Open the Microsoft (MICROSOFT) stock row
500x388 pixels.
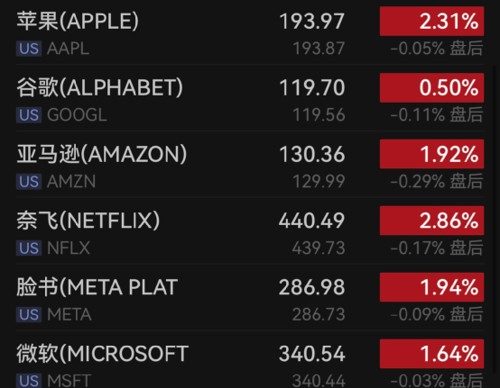coord(250,360)
